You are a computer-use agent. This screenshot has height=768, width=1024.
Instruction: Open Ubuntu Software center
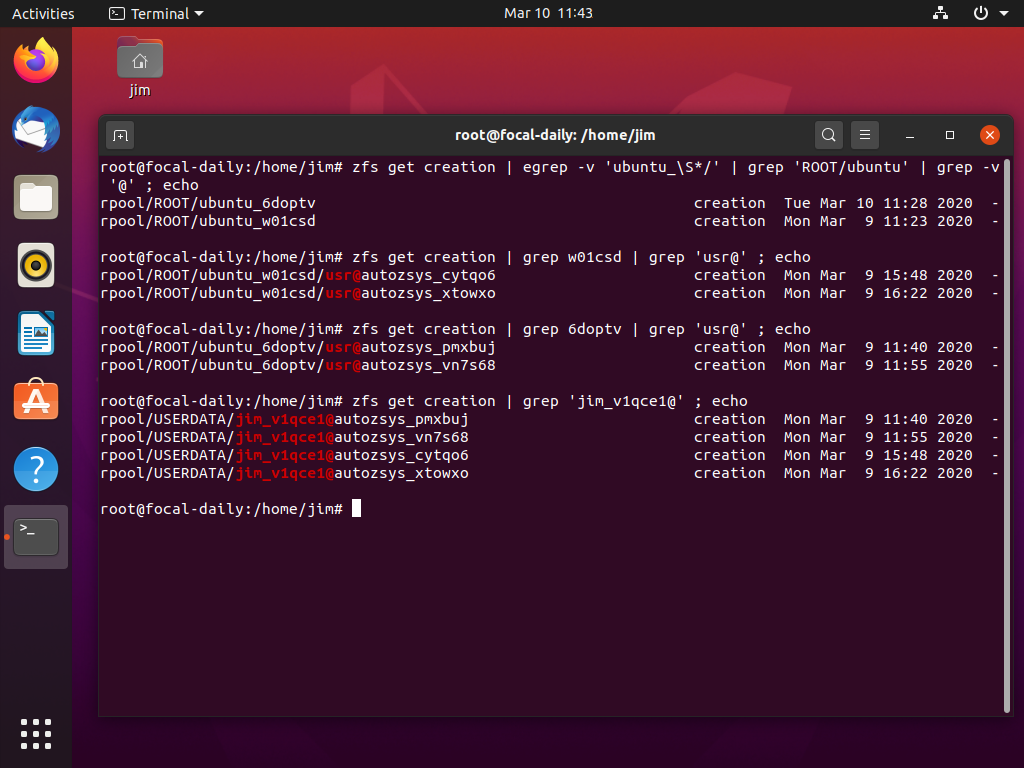click(35, 400)
